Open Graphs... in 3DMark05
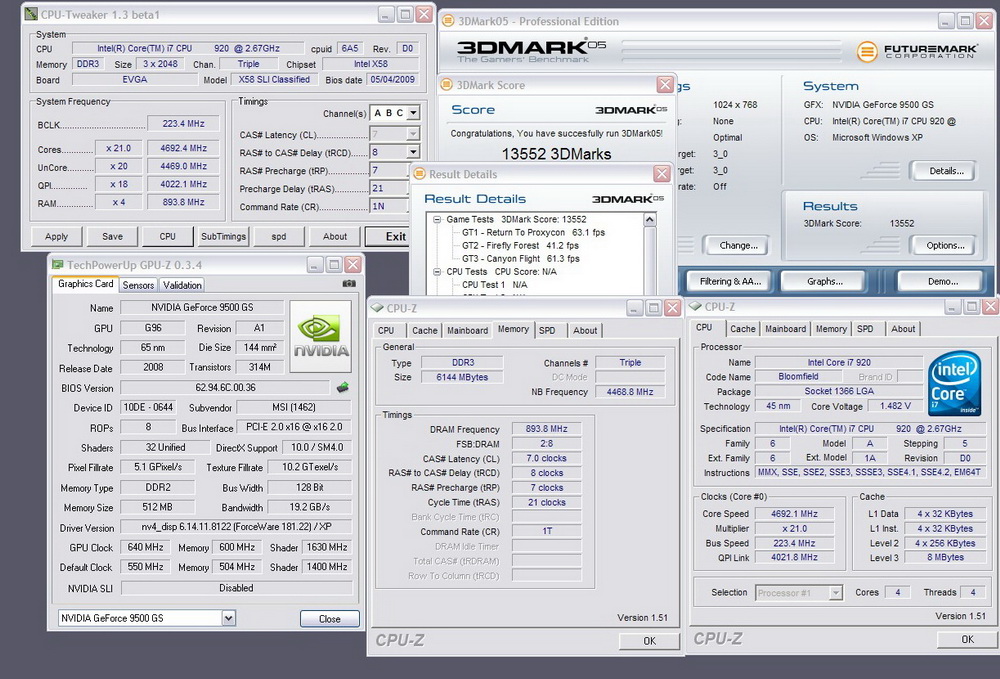Screen dimensions: 1000x679 tap(824, 281)
